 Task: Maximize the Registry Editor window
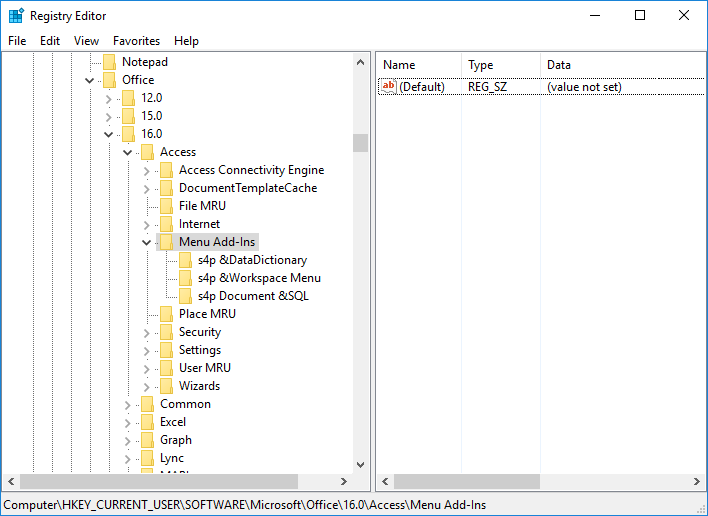pos(640,15)
